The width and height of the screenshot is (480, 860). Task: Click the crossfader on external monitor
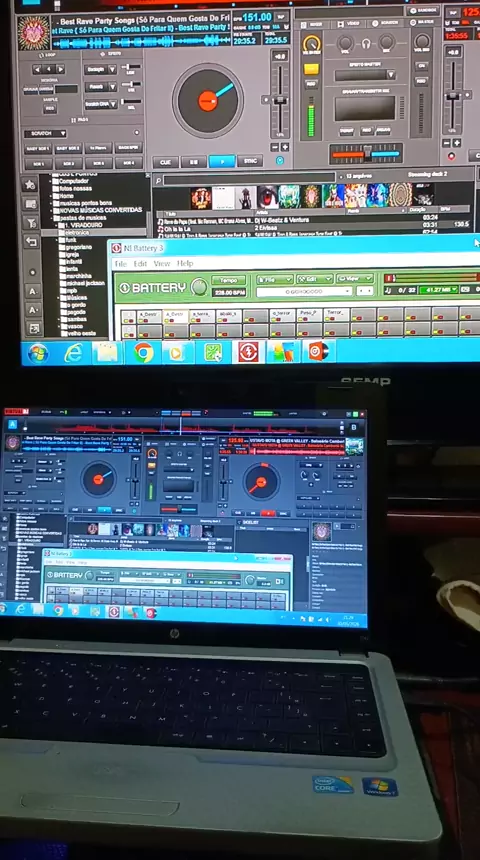[366, 154]
